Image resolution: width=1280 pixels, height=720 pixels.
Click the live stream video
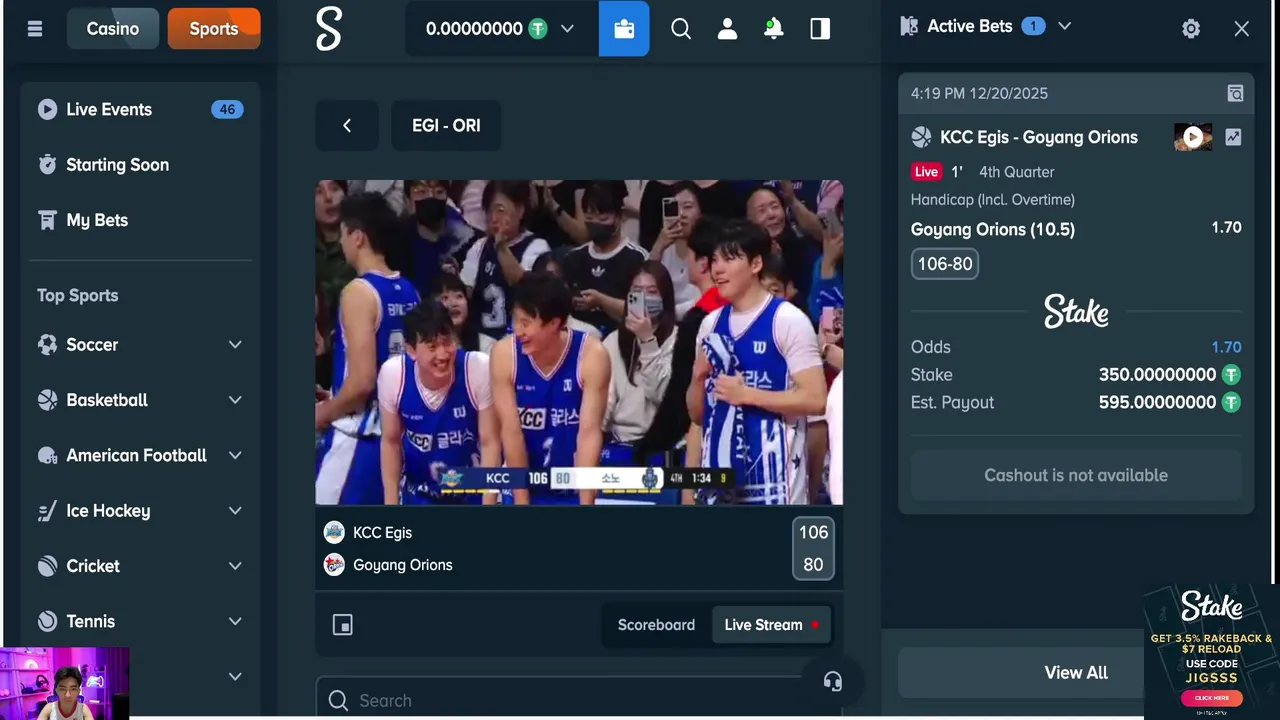click(579, 343)
